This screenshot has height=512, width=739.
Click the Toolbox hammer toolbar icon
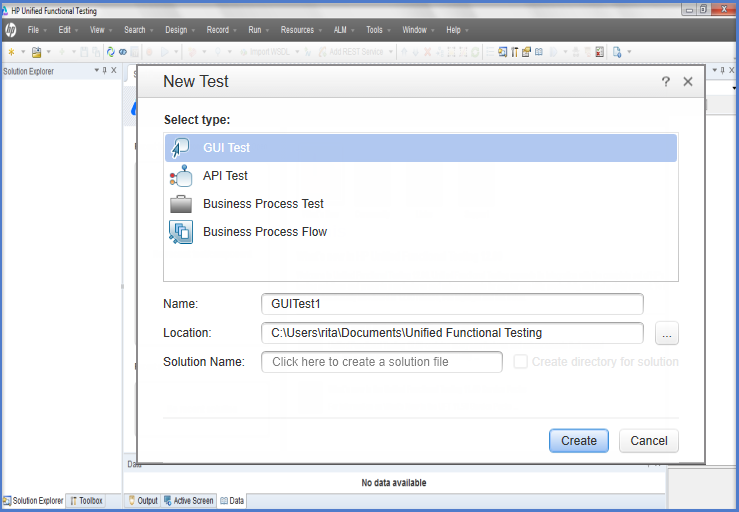coord(515,52)
